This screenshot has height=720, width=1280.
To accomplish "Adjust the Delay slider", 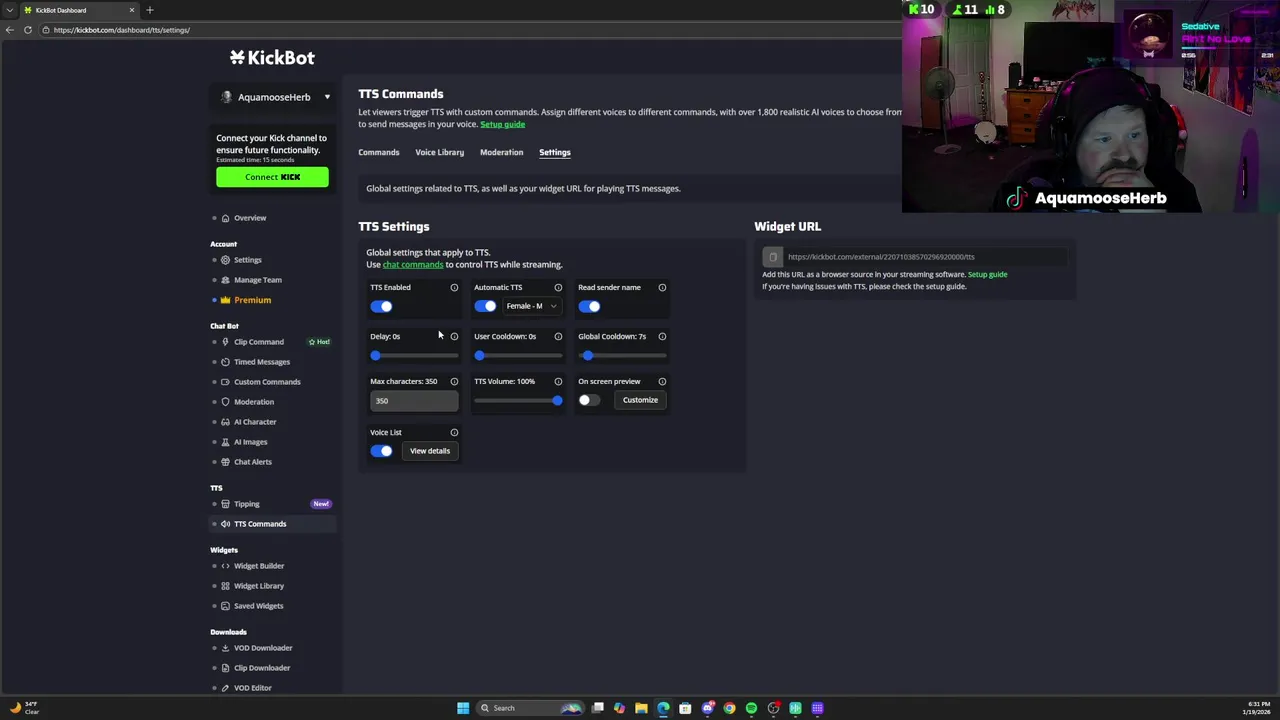I will click(x=414, y=356).
